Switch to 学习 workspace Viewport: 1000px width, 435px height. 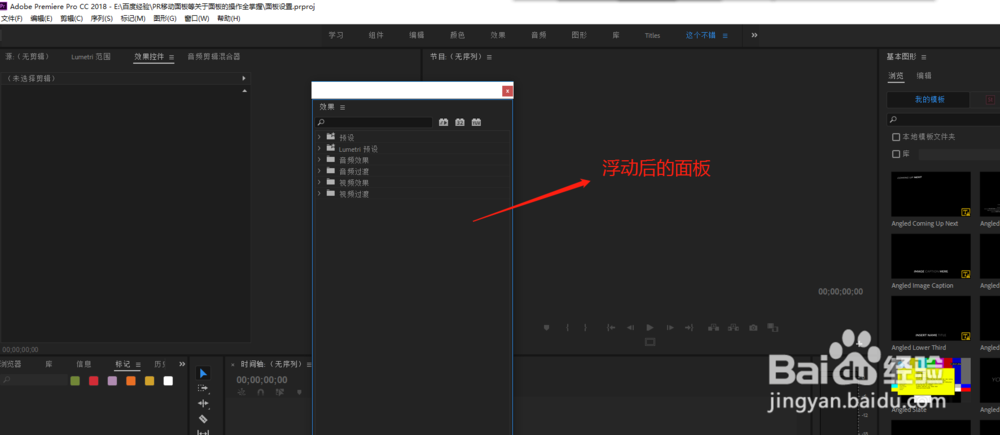(336, 36)
